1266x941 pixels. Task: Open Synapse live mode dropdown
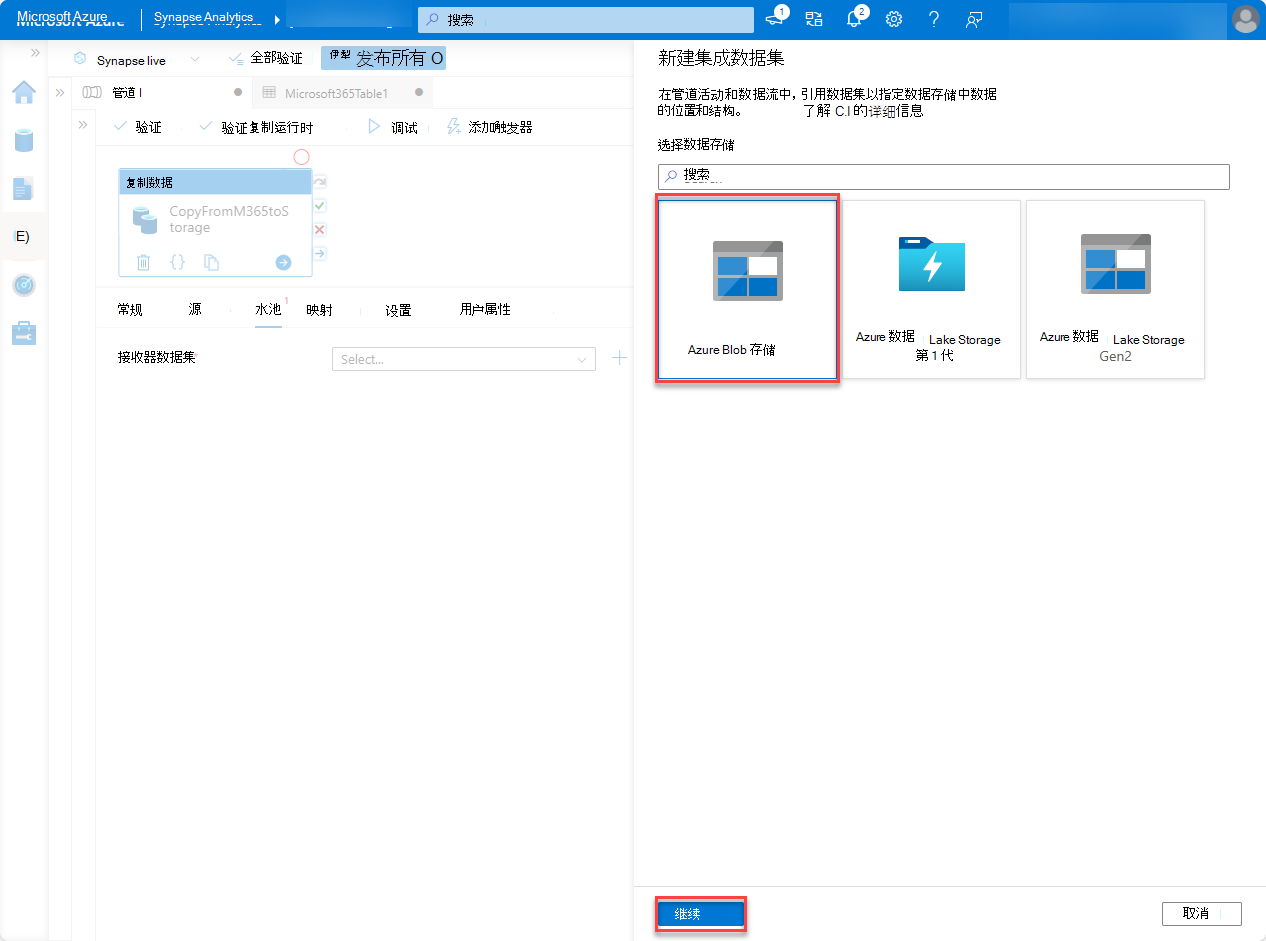[136, 60]
